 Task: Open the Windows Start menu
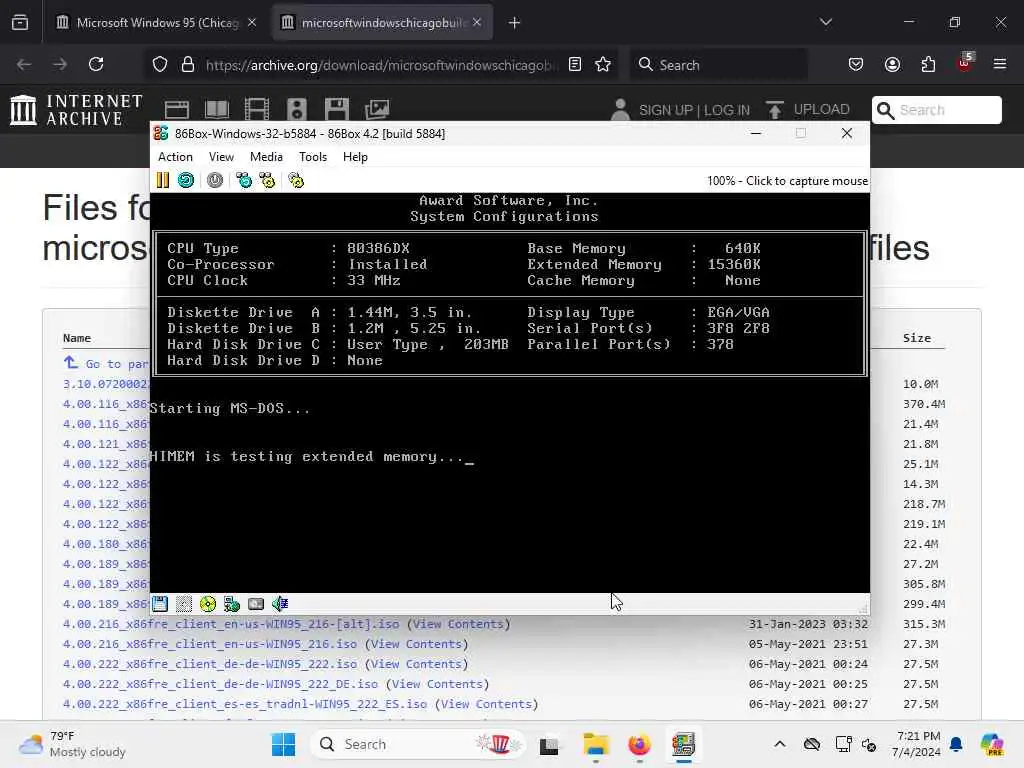(x=283, y=744)
